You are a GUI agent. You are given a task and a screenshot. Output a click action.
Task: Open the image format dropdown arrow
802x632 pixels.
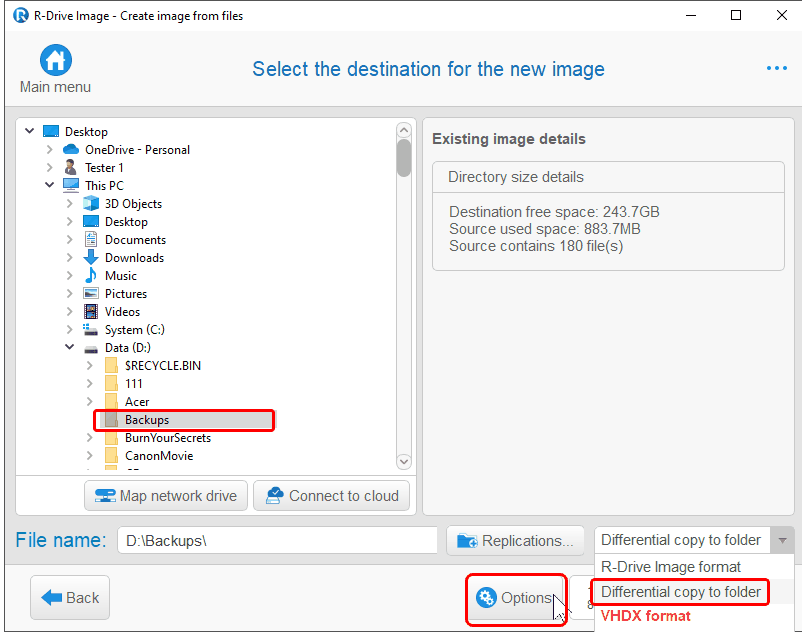click(782, 540)
